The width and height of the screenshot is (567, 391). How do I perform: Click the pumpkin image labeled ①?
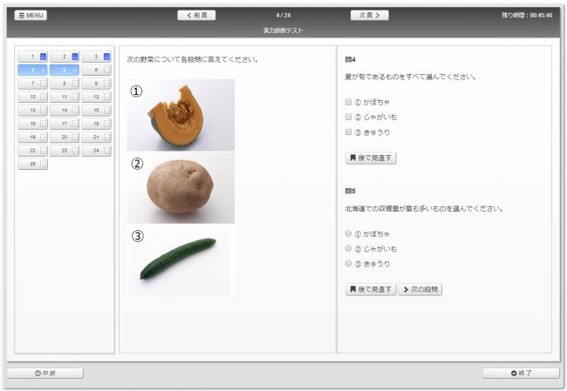[x=181, y=115]
